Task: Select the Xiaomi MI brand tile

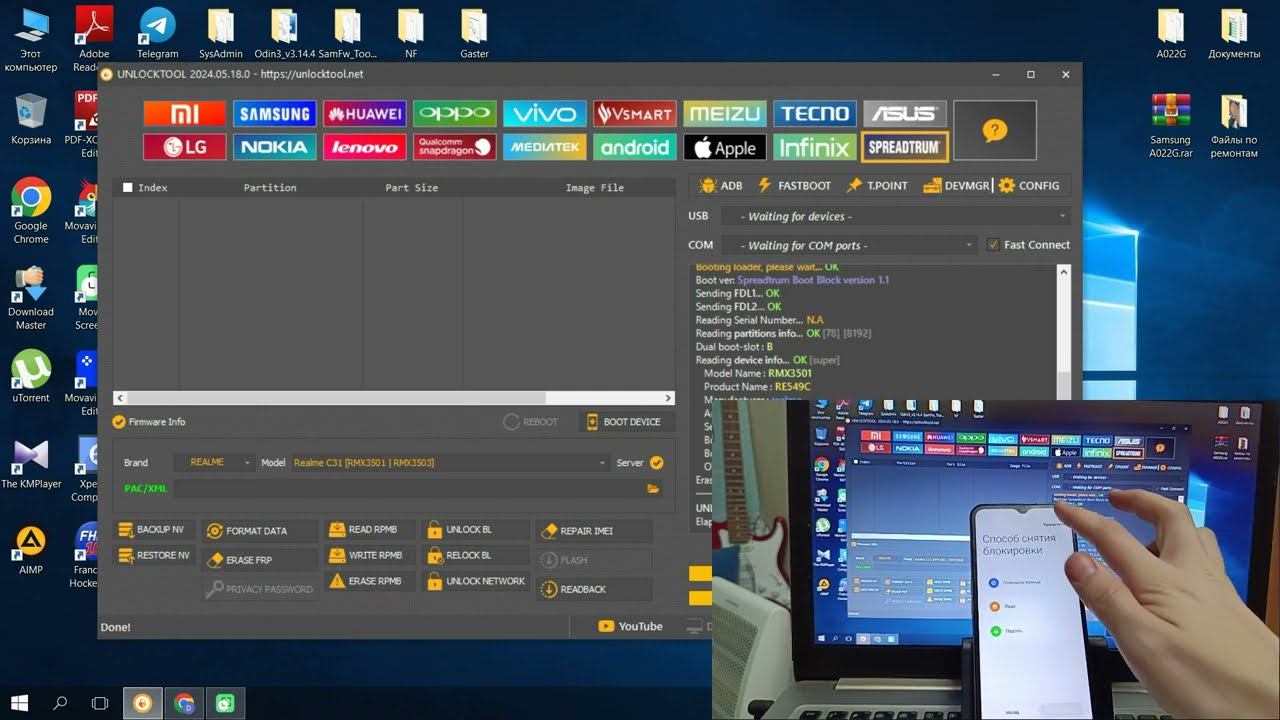Action: (x=185, y=113)
